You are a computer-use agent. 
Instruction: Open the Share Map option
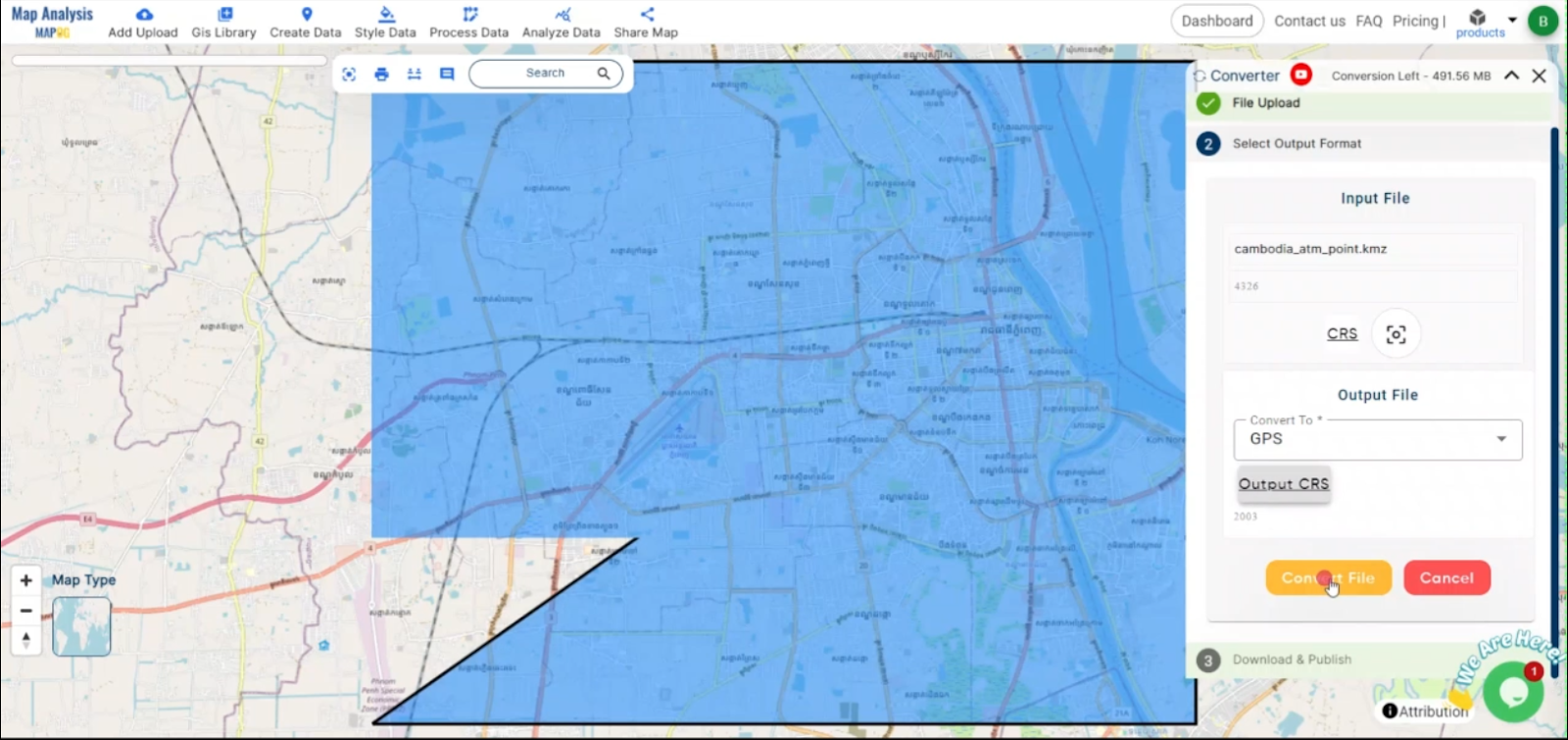pyautogui.click(x=646, y=23)
